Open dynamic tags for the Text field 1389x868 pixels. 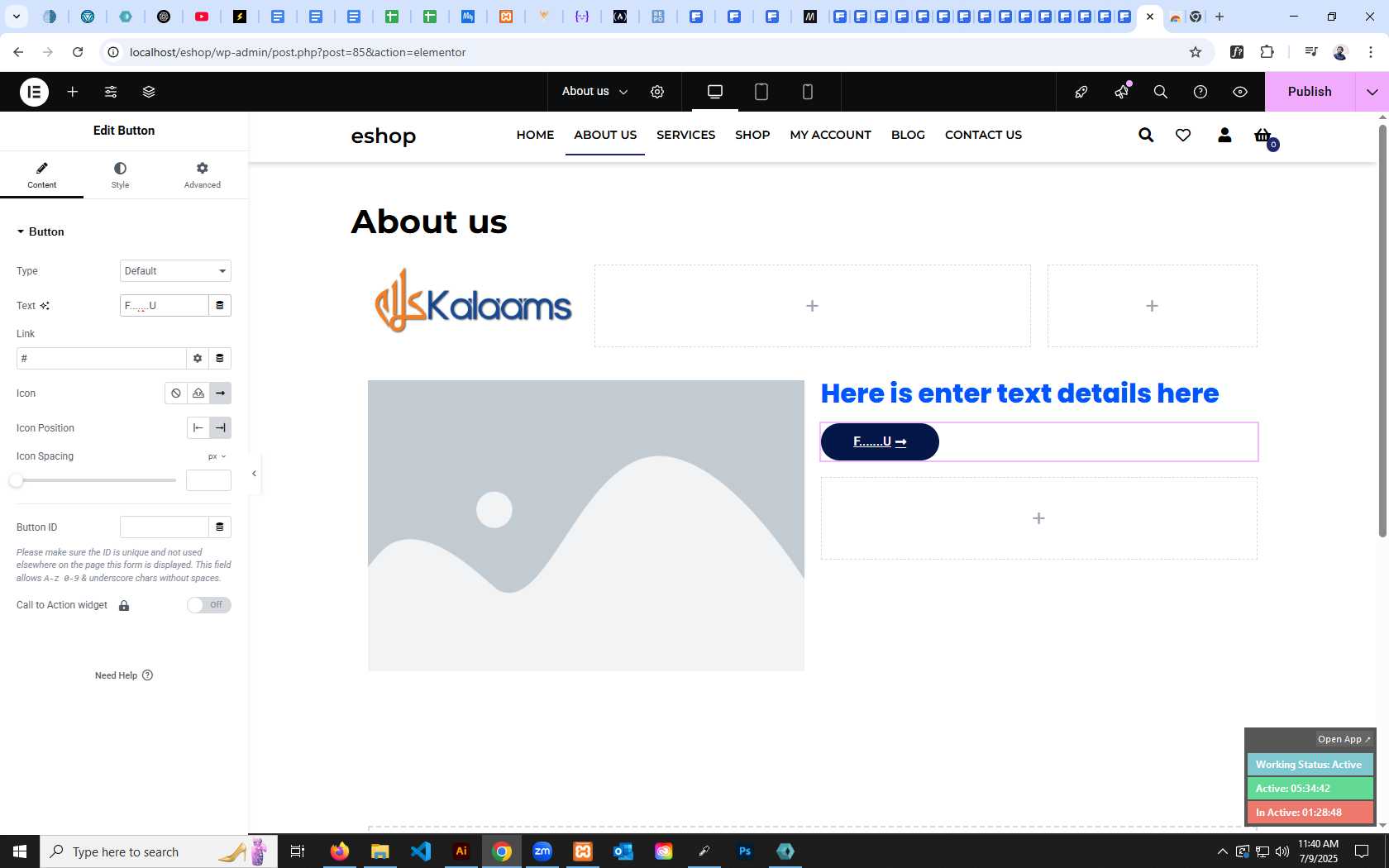[220, 306]
